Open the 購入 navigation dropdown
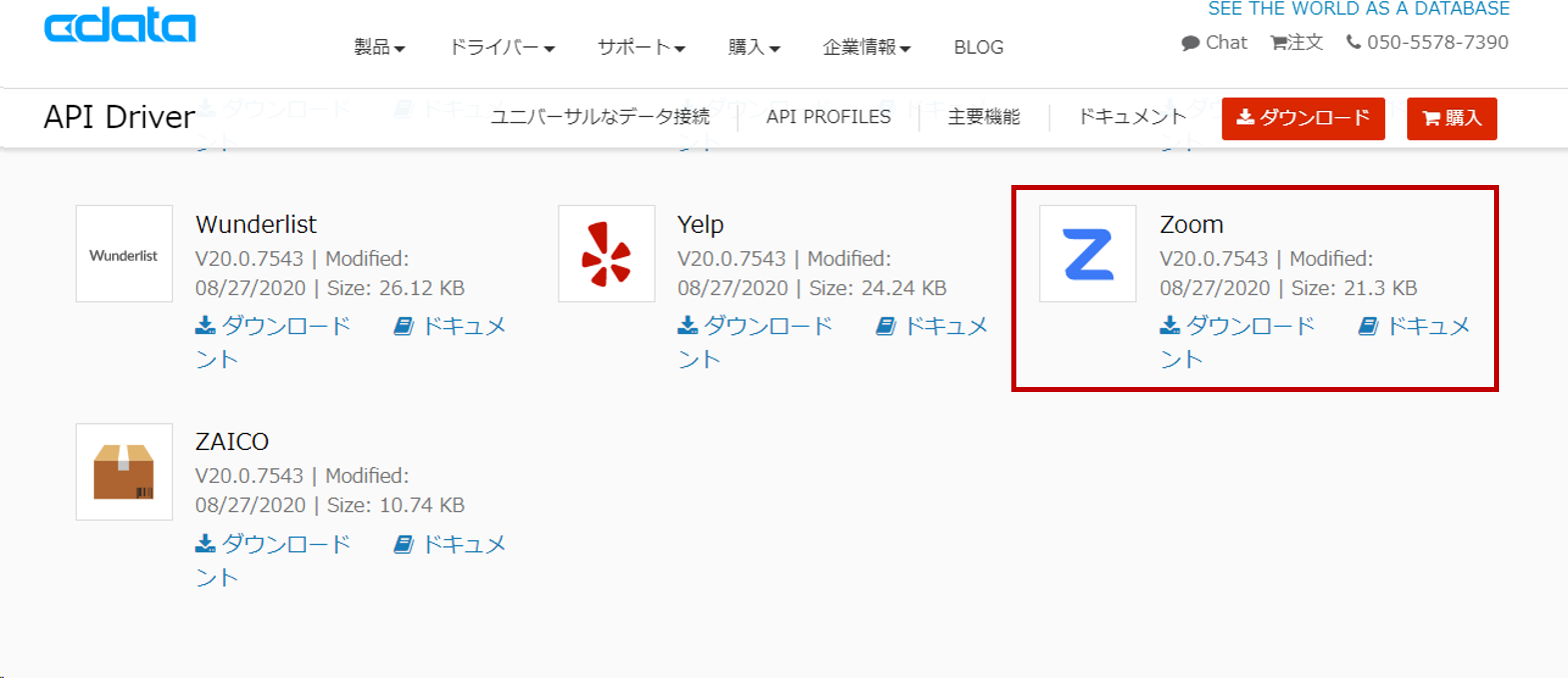This screenshot has height=678, width=1568. pos(755,47)
